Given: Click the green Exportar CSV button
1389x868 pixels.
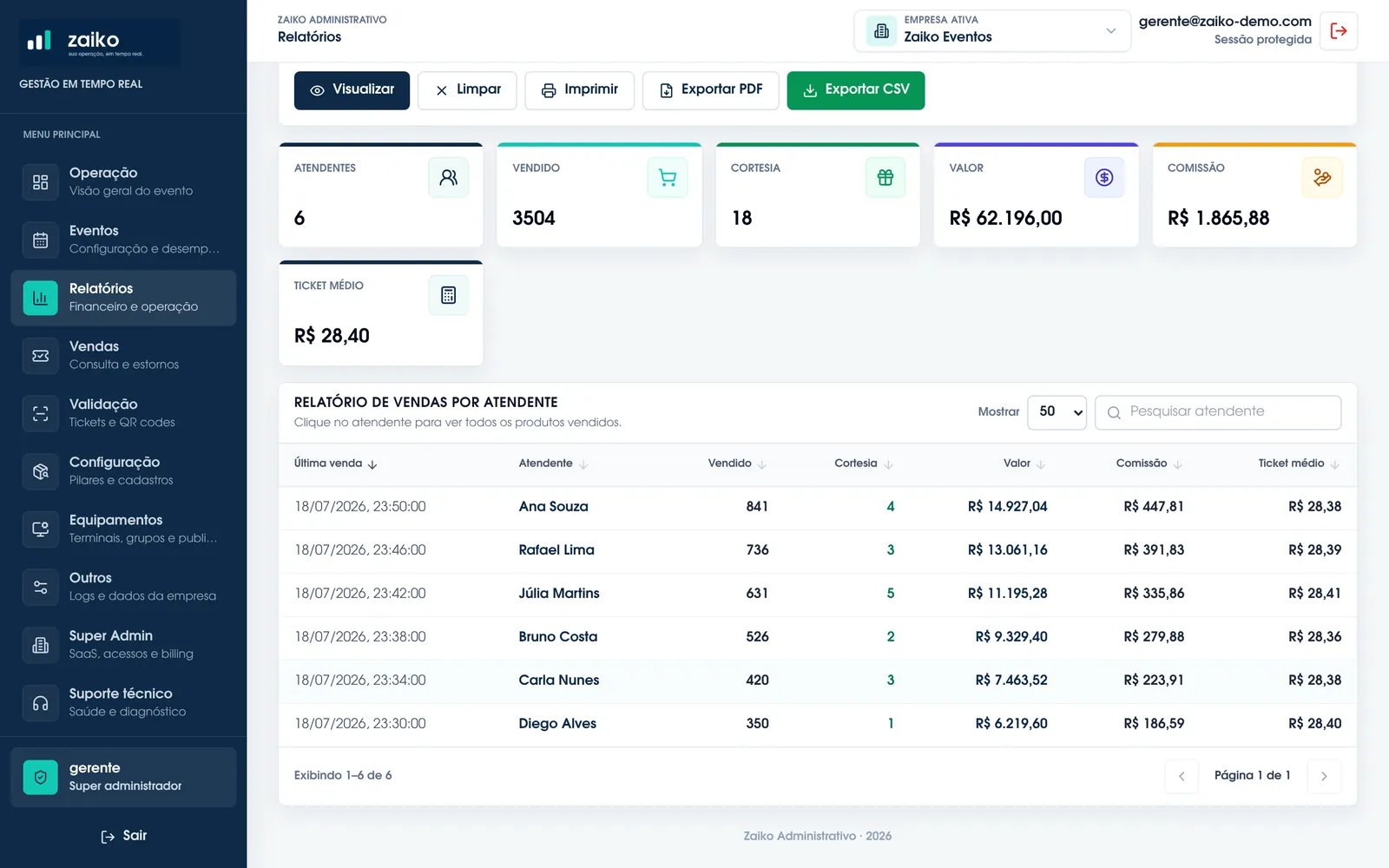Looking at the screenshot, I should 856,90.
